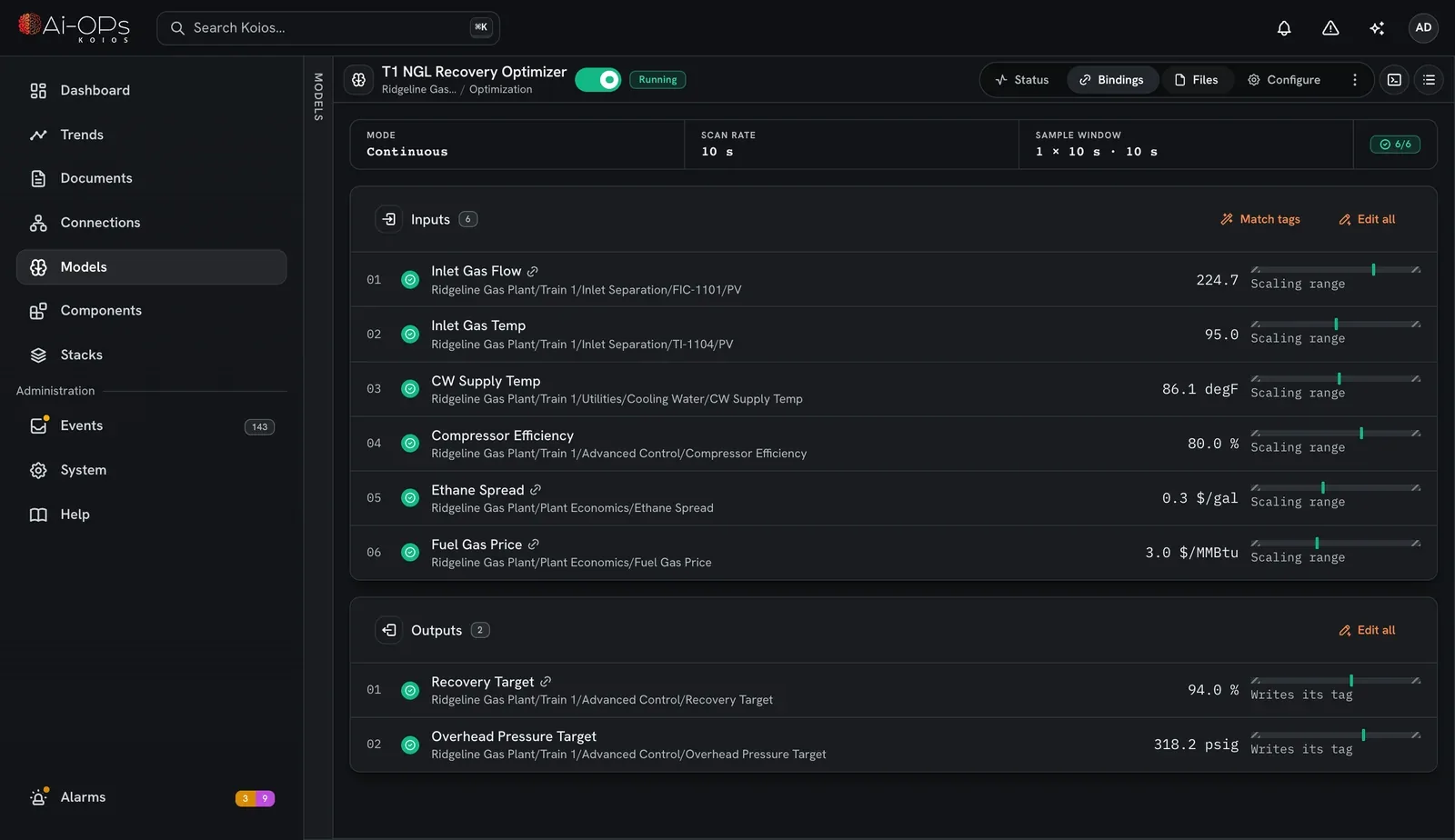The height and width of the screenshot is (840, 1455).
Task: Click the Ridgeline Gas breadcrumb link
Action: click(x=419, y=89)
